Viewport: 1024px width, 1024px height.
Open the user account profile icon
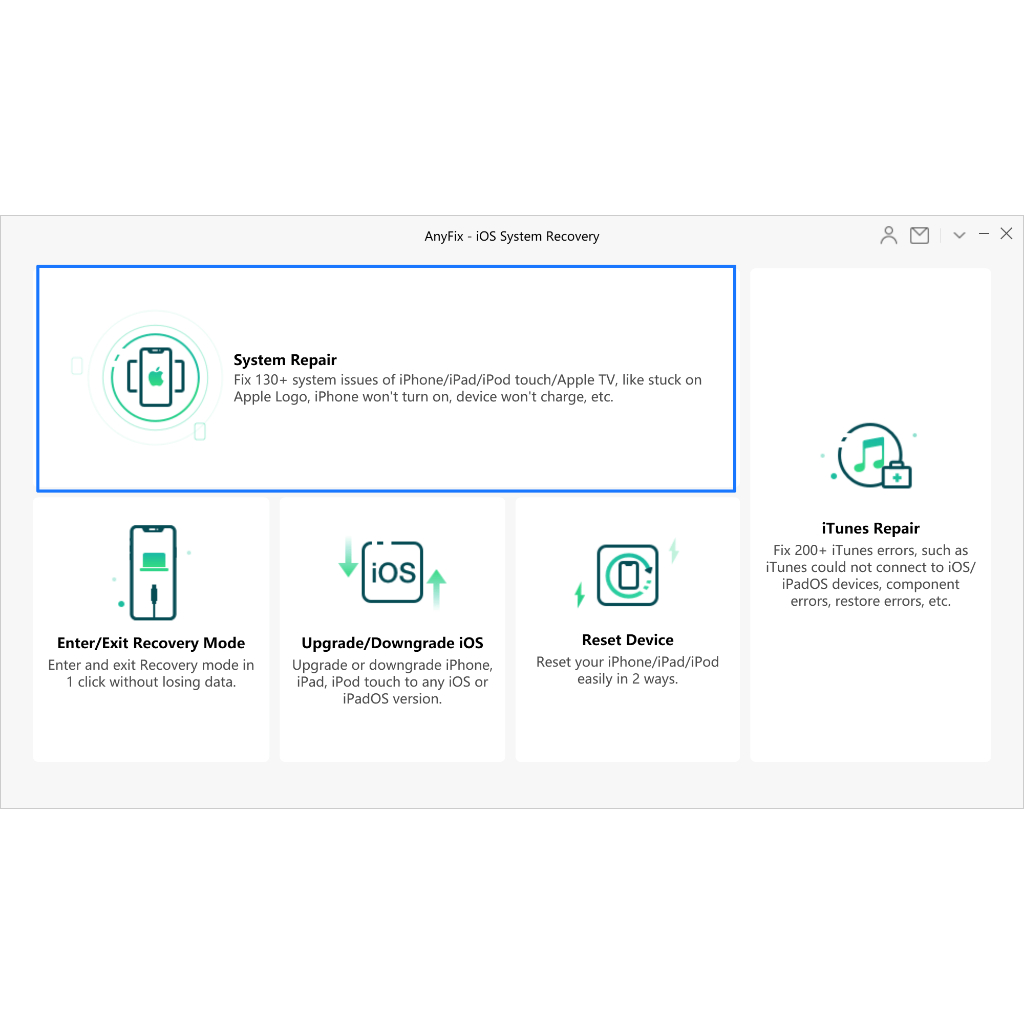888,235
